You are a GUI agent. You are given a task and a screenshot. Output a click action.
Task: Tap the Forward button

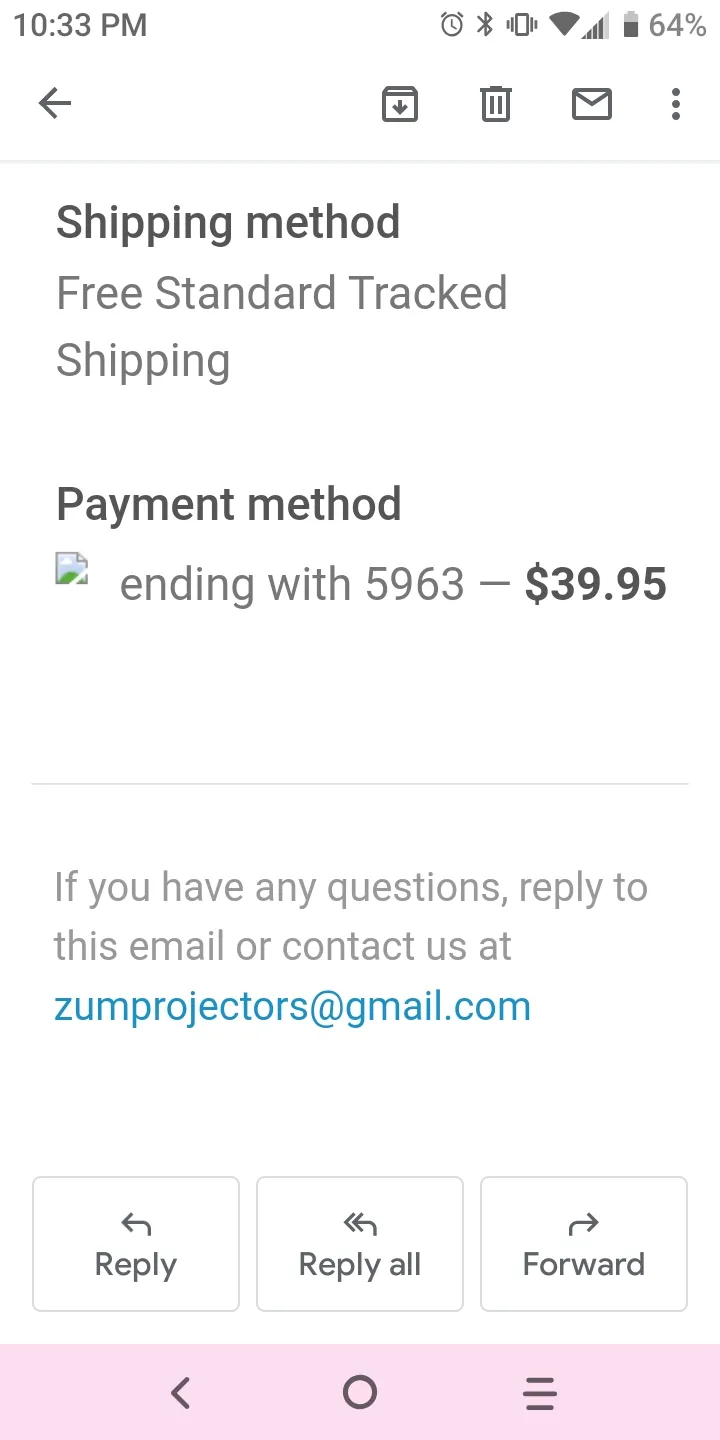tap(584, 1244)
